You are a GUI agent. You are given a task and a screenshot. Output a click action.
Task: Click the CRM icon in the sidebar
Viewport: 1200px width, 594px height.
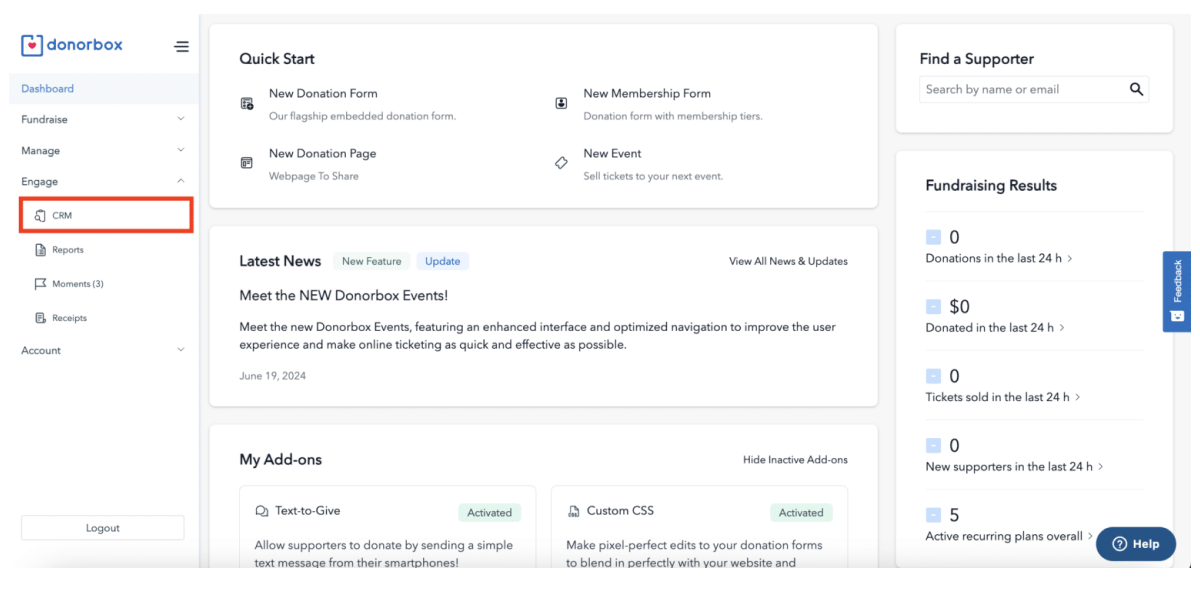40,216
